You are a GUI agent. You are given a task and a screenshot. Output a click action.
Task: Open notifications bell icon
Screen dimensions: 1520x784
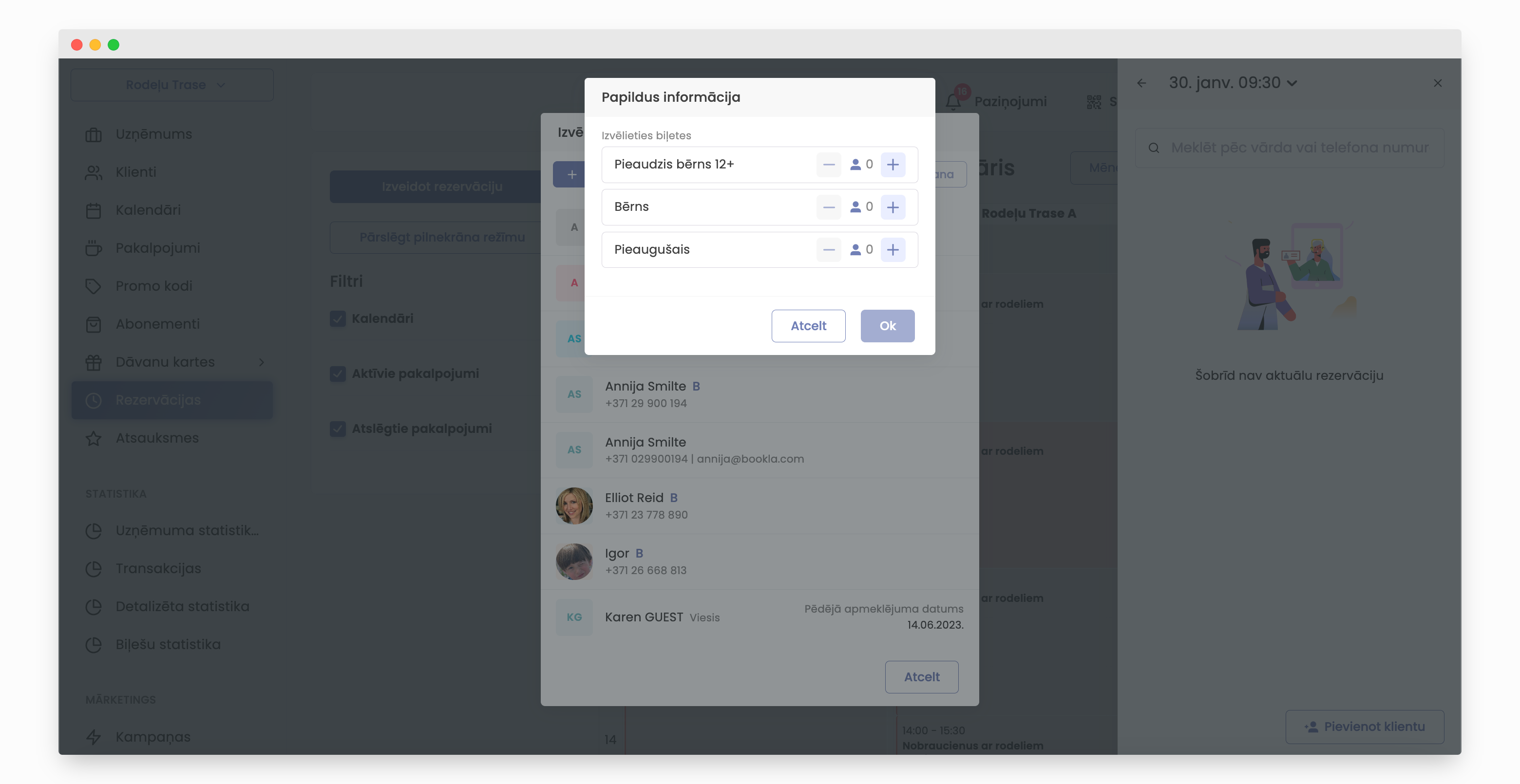(953, 101)
